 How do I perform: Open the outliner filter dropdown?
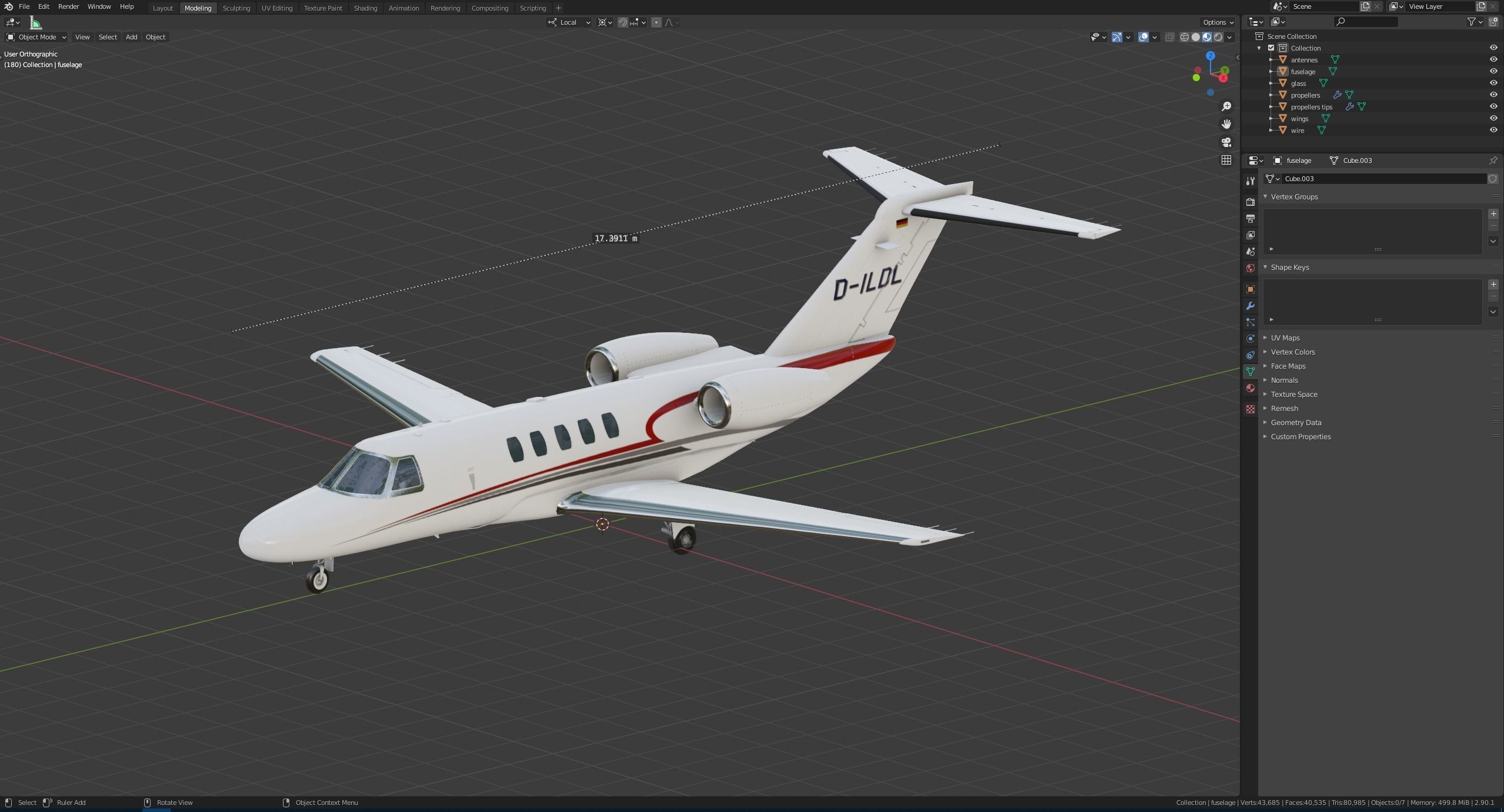coord(1475,22)
